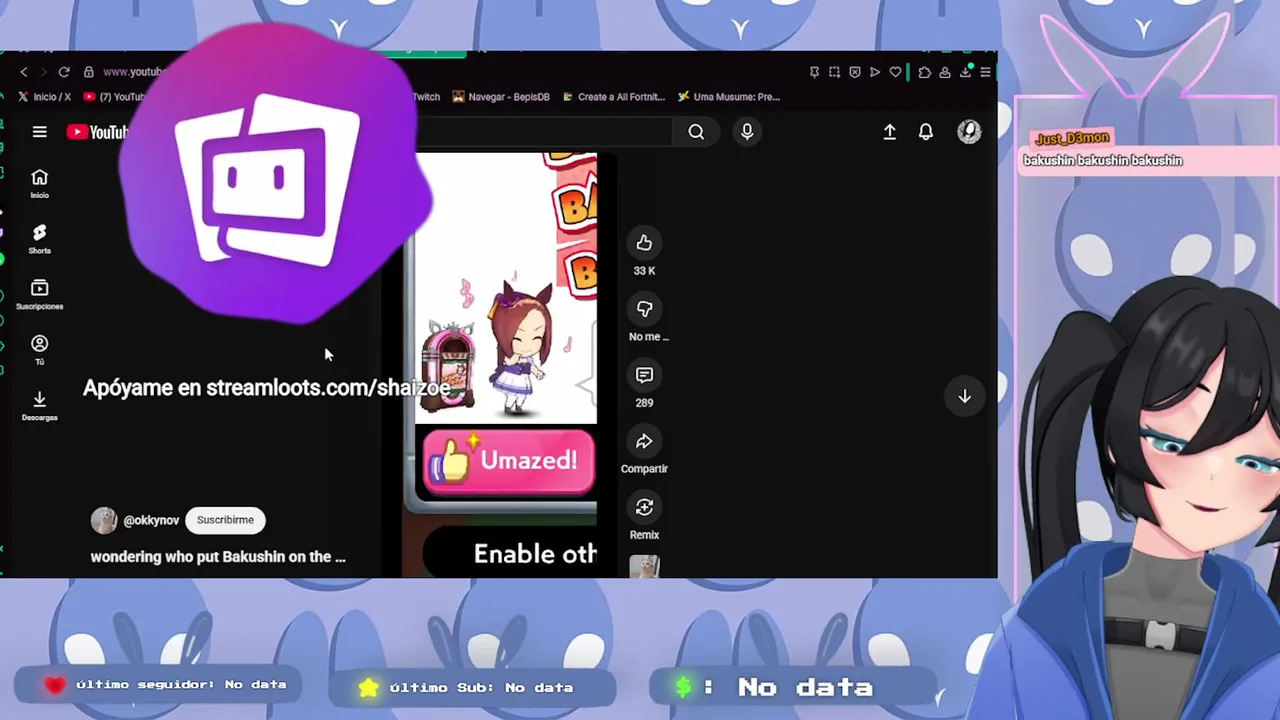Click the Suscribirme button
This screenshot has width=1280, height=720.
225,520
